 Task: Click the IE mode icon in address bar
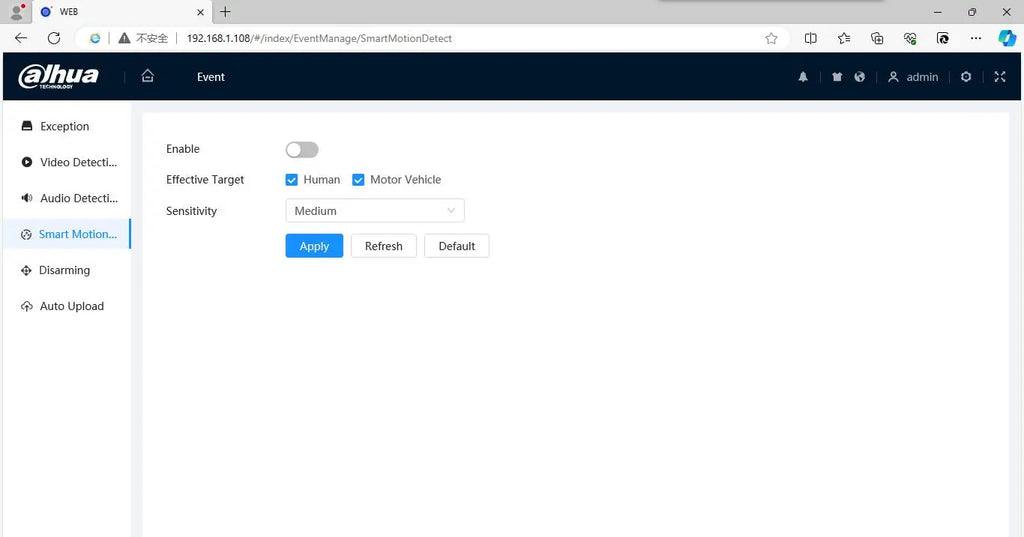click(x=95, y=38)
